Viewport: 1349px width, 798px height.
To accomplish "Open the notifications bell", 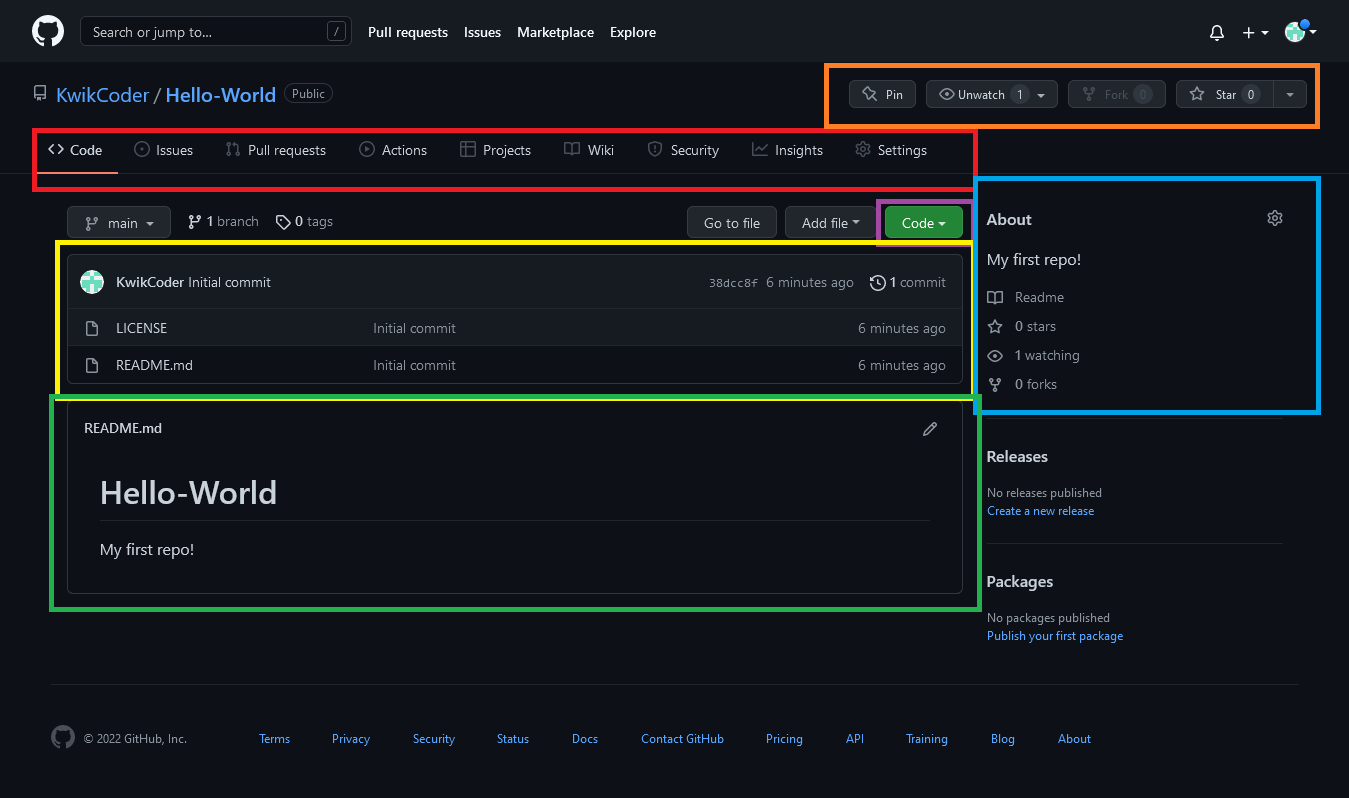I will (x=1217, y=33).
